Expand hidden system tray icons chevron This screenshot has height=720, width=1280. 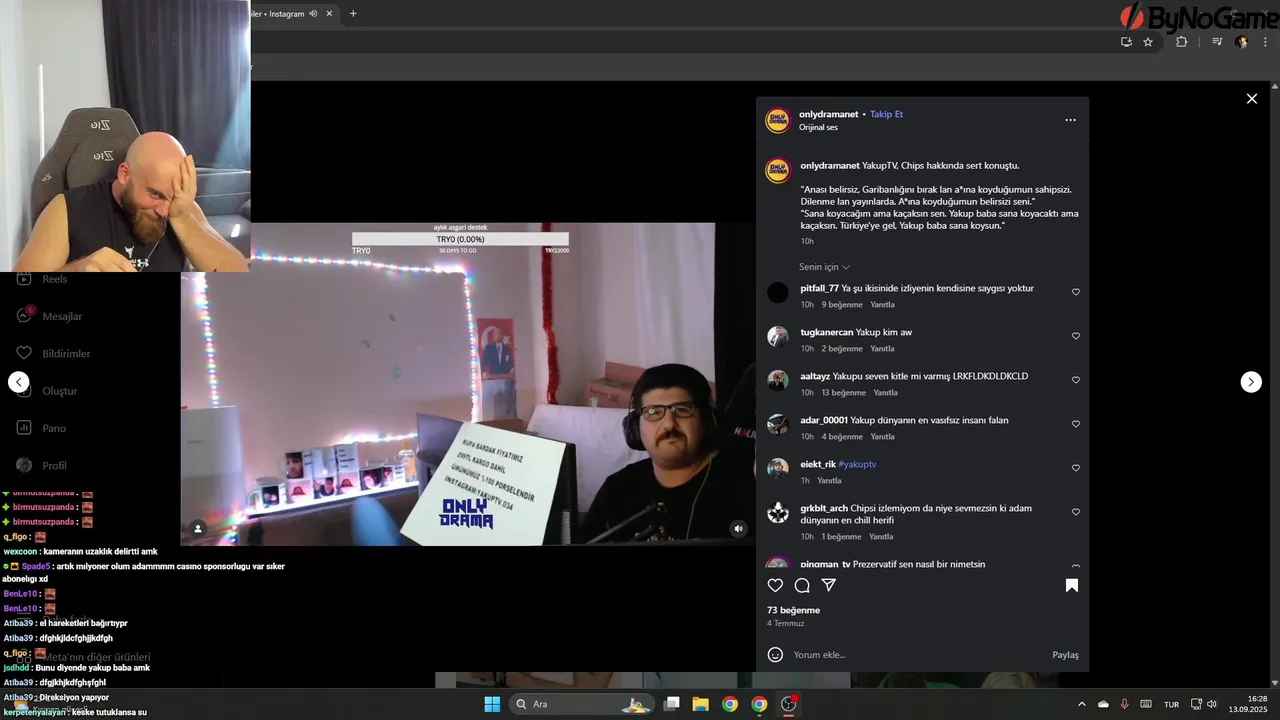pyautogui.click(x=1081, y=704)
